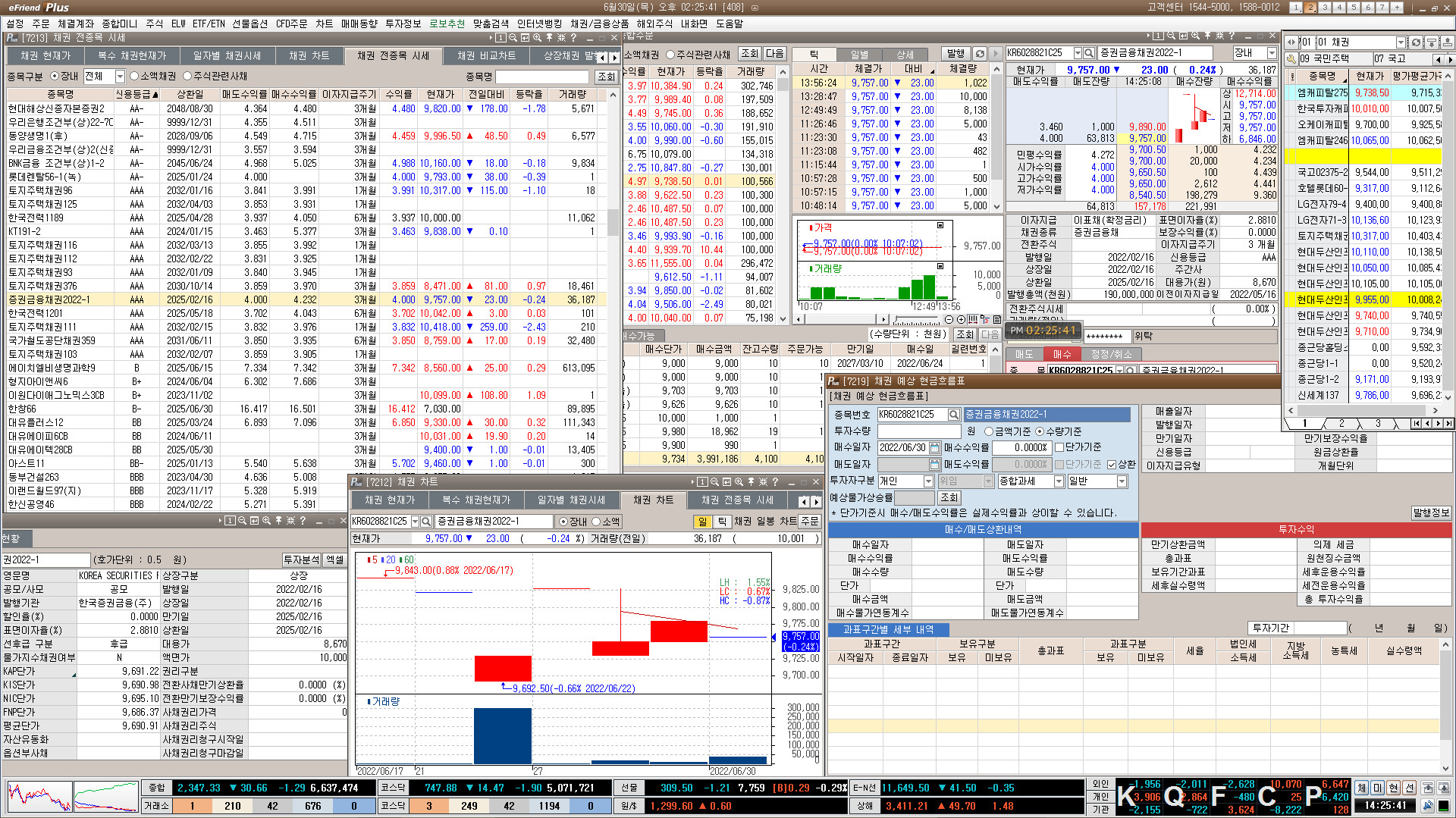Select 금액기준 radio in cash flow window
This screenshot has width=1456, height=818.
click(989, 431)
